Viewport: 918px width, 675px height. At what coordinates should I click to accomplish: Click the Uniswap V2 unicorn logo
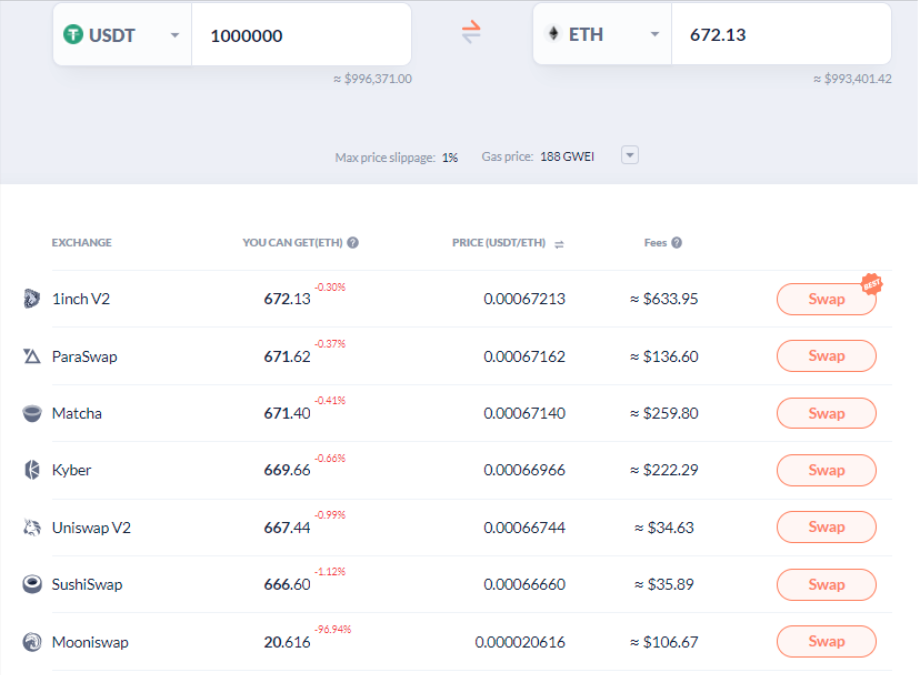coord(32,527)
